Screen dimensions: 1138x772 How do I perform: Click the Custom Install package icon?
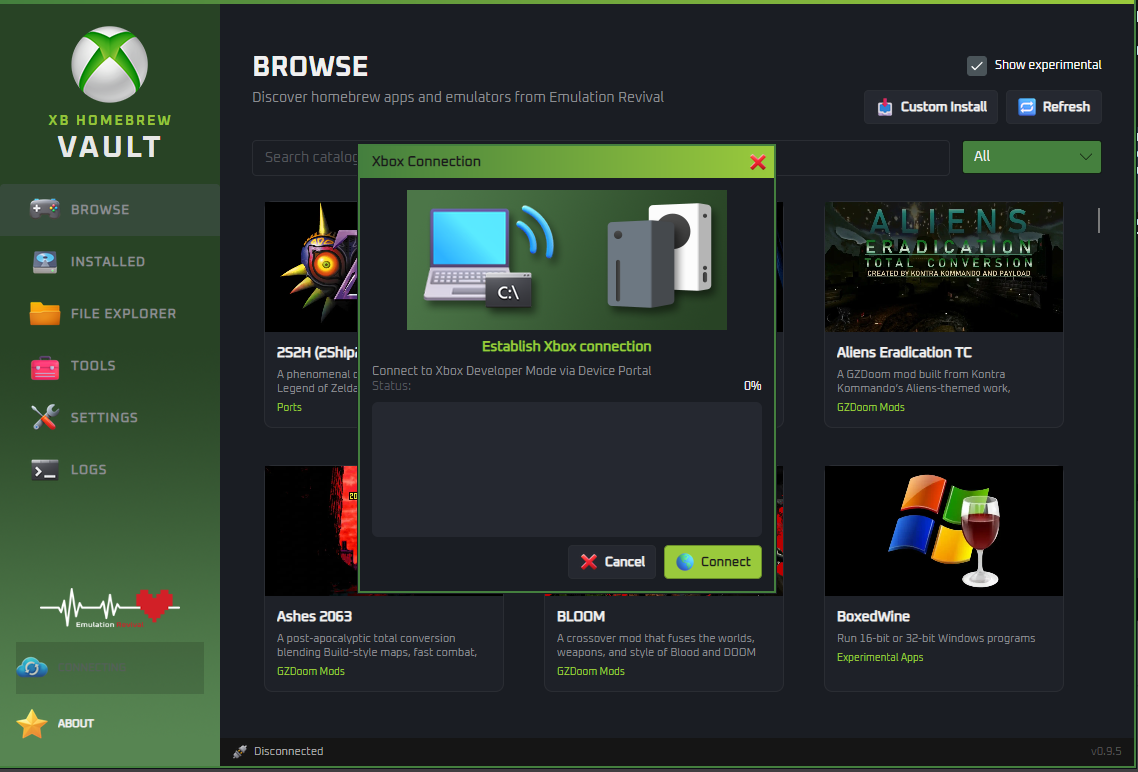click(x=885, y=107)
